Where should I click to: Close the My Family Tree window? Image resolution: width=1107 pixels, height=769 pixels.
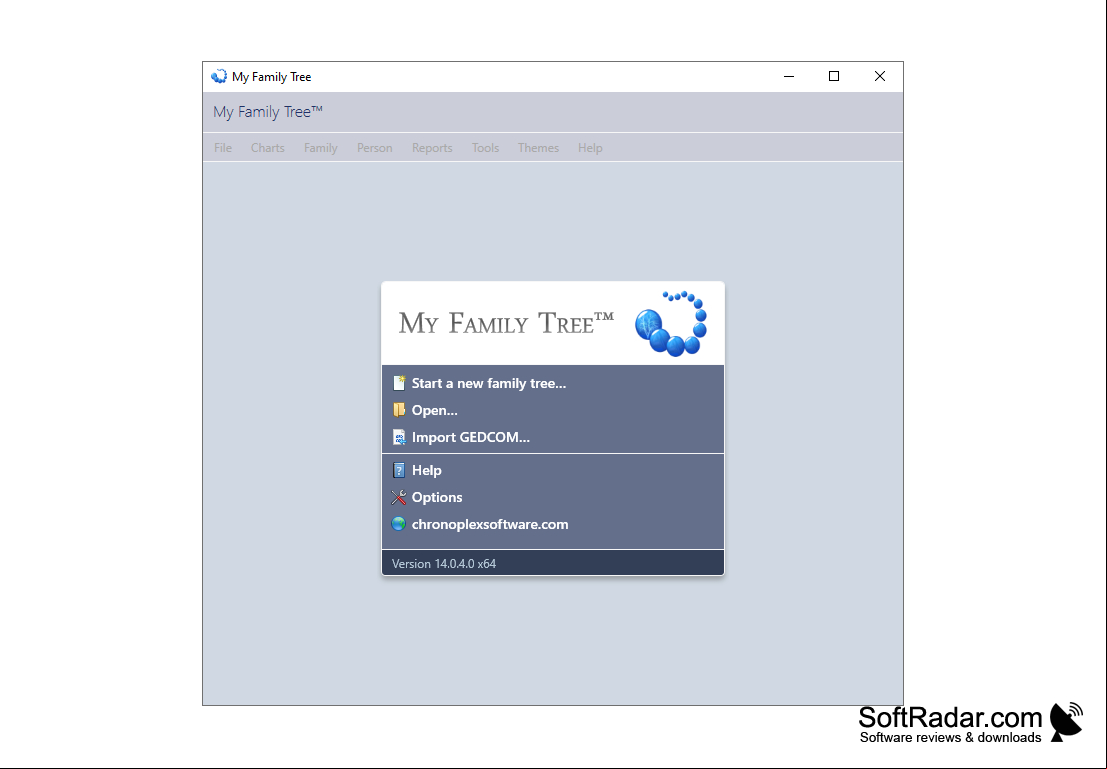[880, 76]
